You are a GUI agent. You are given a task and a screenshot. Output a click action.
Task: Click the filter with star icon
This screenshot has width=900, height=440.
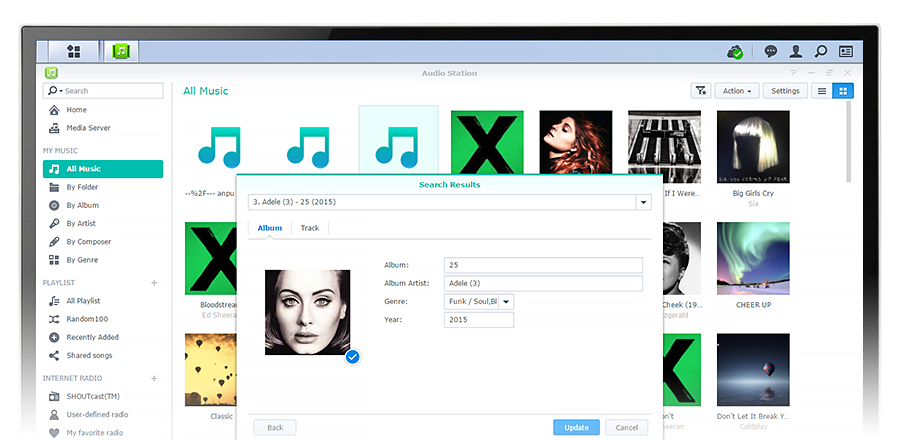[x=701, y=91]
